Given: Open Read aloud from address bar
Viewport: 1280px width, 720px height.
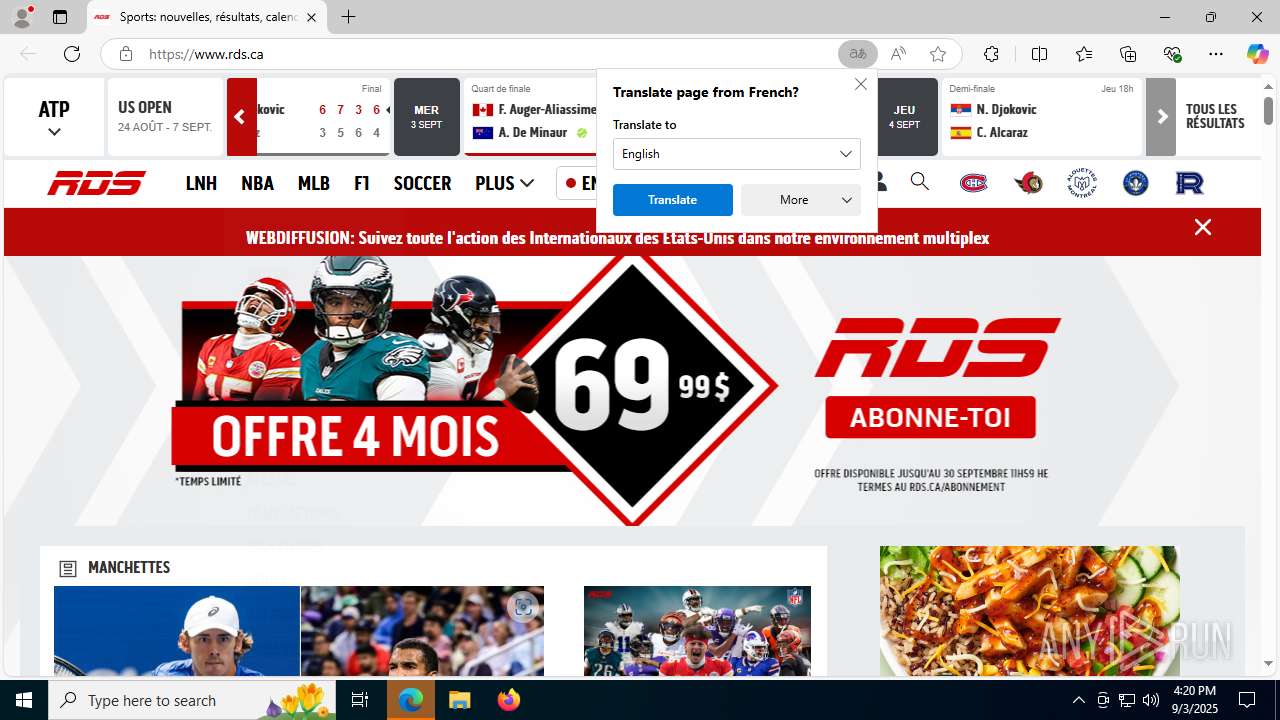Looking at the screenshot, I should click(x=898, y=54).
